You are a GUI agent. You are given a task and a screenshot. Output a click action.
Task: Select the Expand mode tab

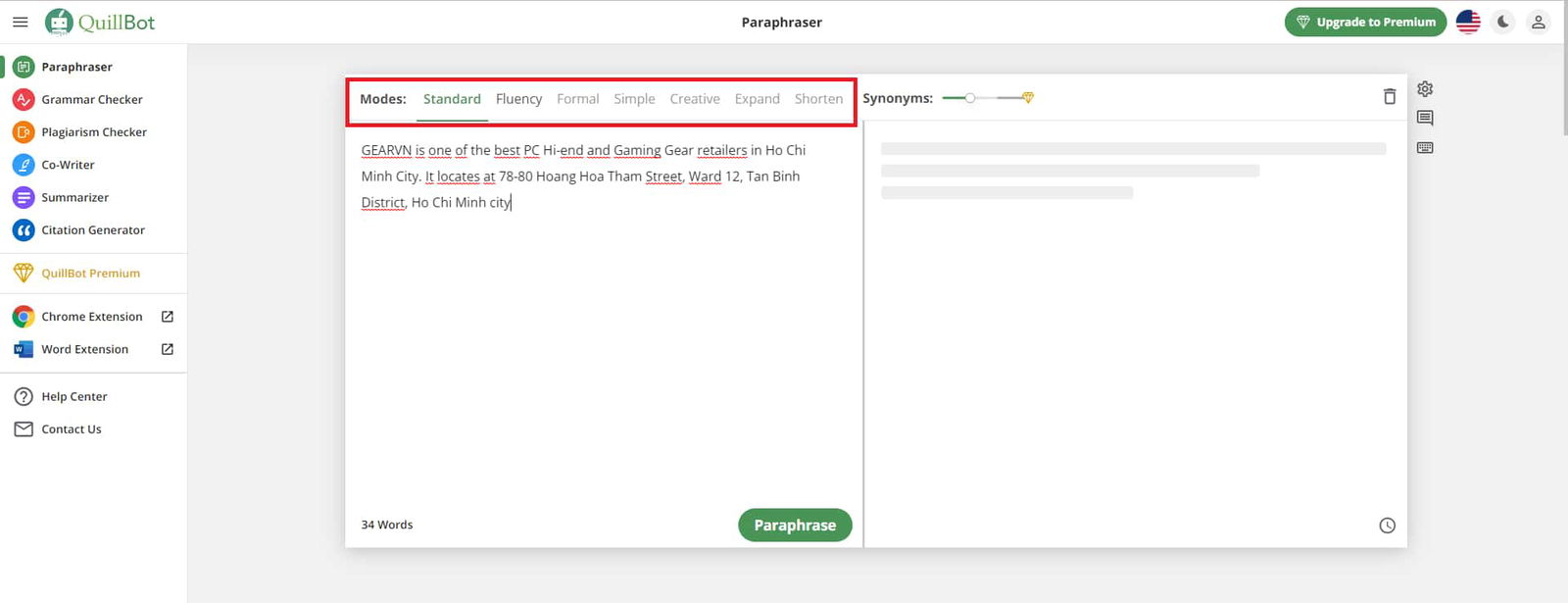pyautogui.click(x=758, y=99)
